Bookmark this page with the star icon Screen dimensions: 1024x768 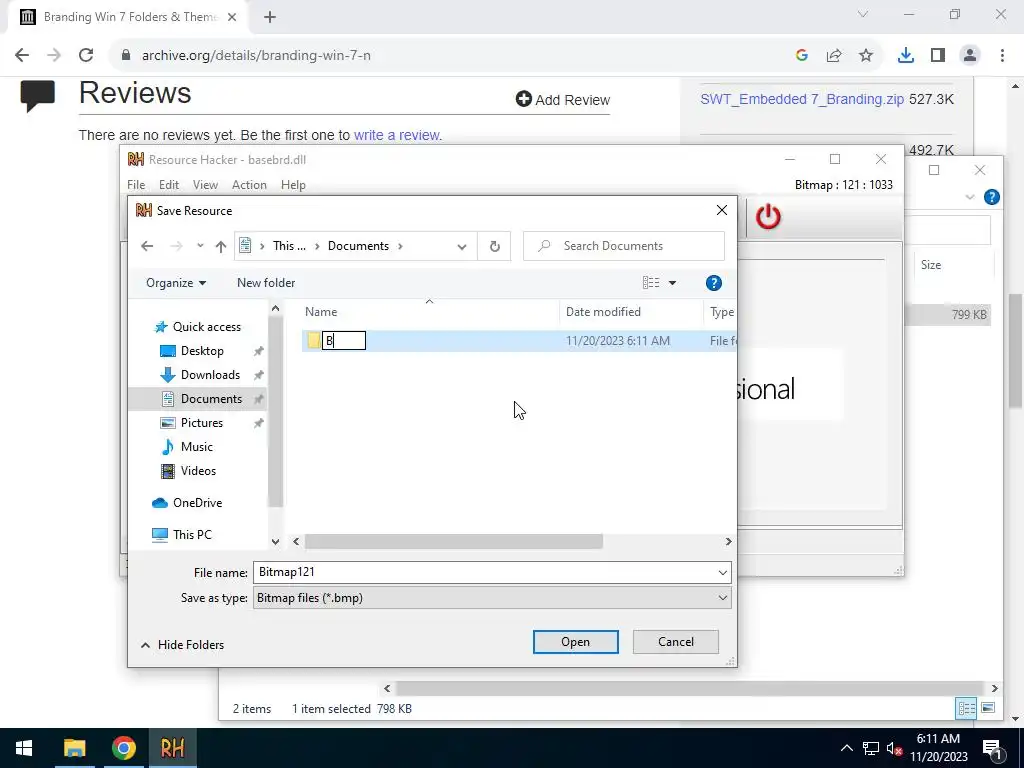[x=866, y=56]
